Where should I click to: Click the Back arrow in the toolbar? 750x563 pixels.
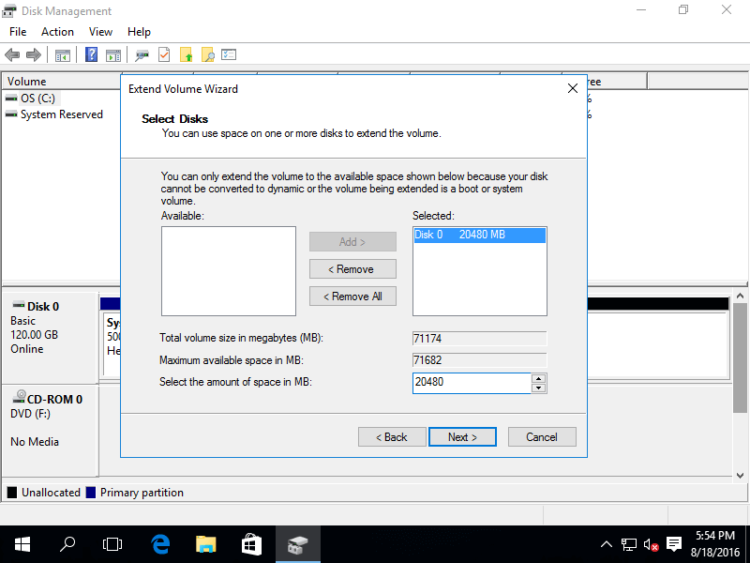coord(12,55)
